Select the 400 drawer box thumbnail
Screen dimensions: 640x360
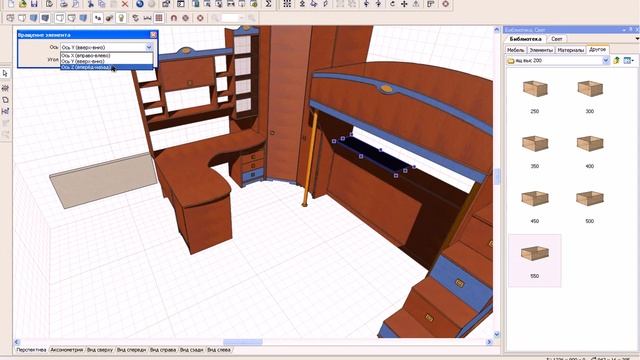(x=590, y=144)
